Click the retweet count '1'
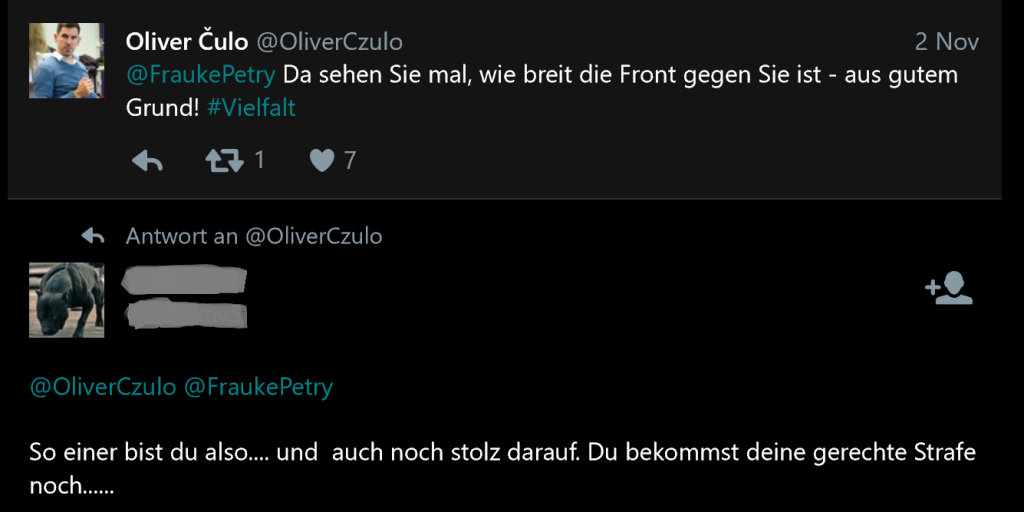 tap(259, 160)
